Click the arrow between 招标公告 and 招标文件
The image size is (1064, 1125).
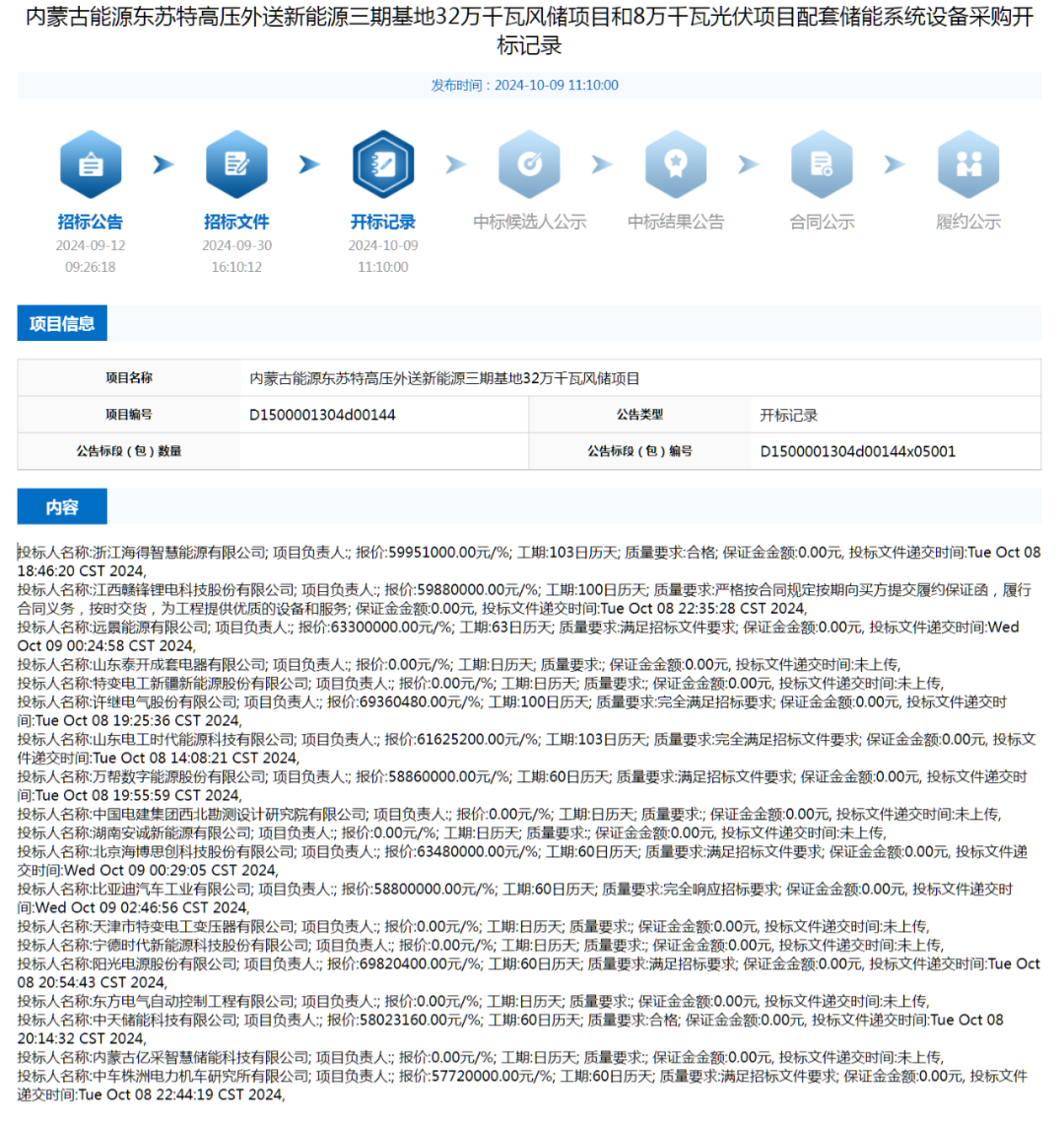pyautogui.click(x=164, y=165)
